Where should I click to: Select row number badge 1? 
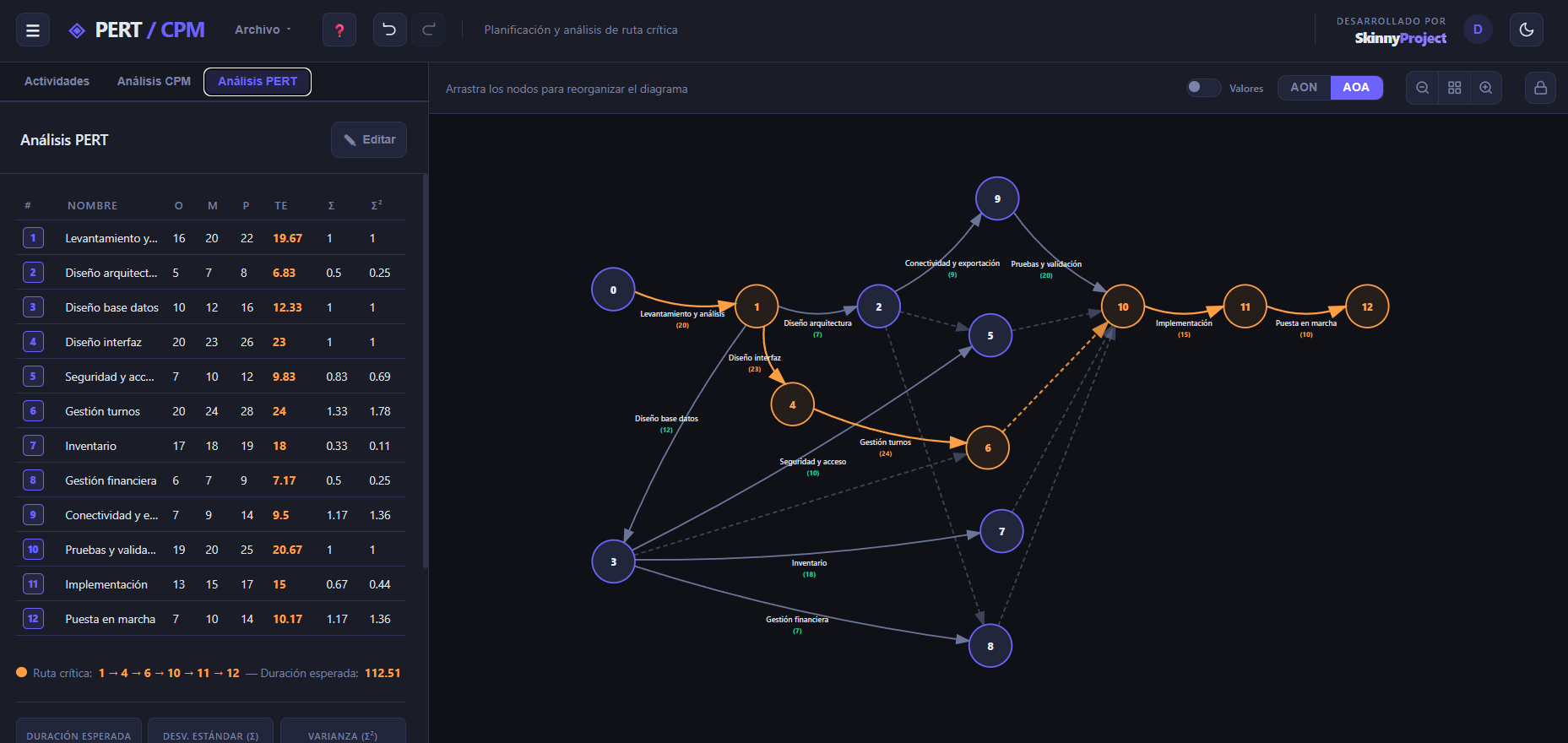[33, 238]
